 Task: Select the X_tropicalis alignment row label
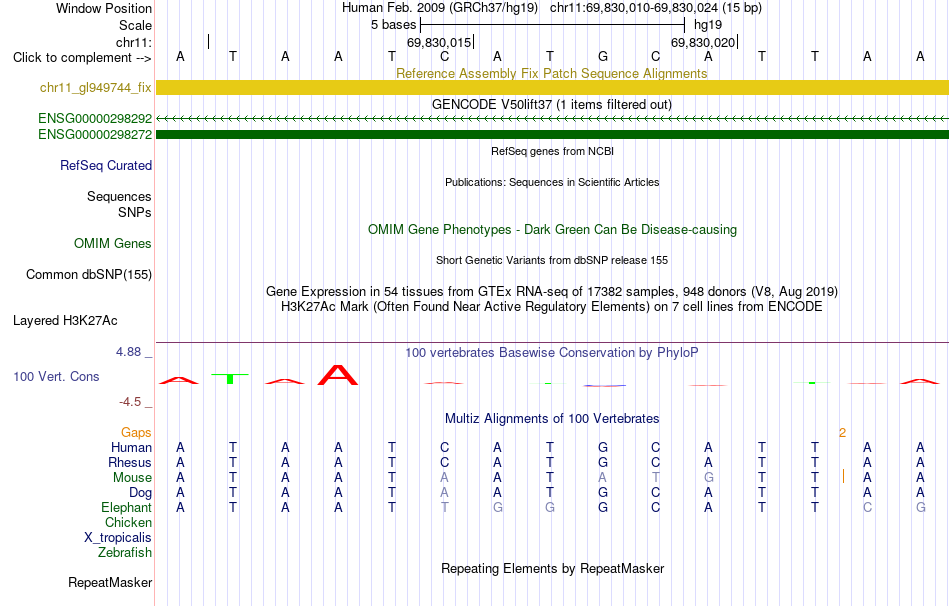(118, 538)
